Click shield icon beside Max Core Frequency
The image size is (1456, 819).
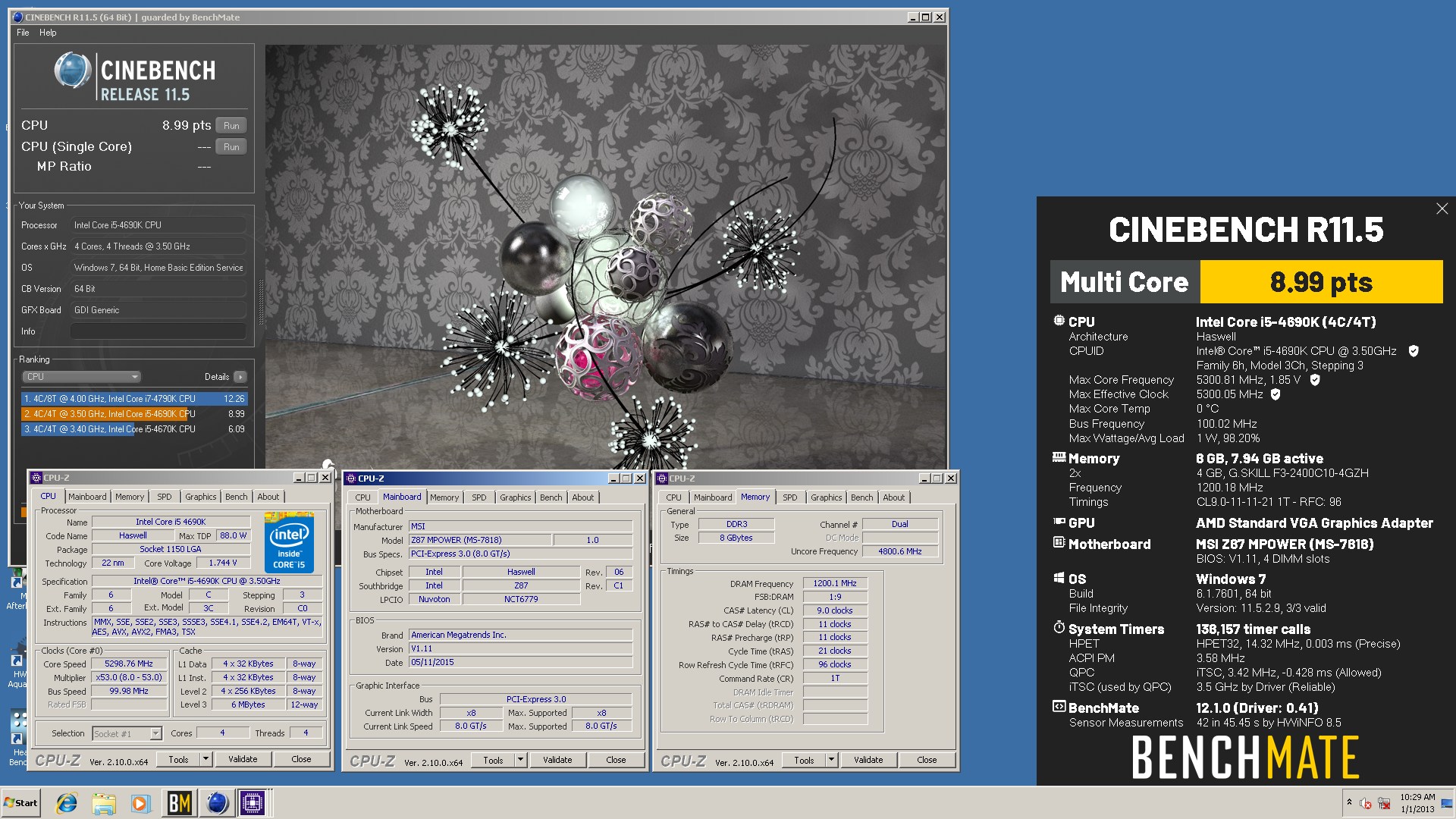1315,380
